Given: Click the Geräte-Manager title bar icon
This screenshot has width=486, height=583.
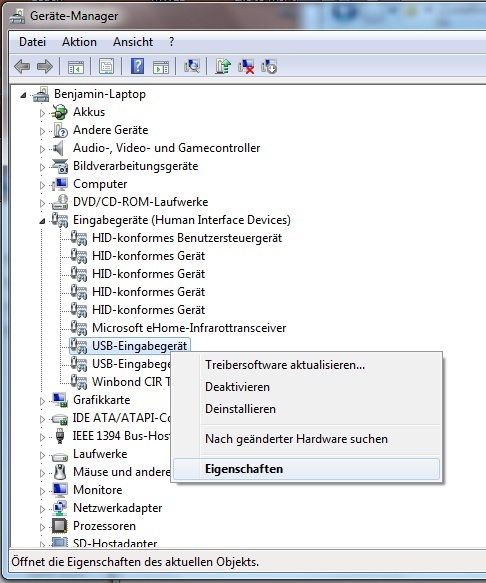Looking at the screenshot, I should [17, 16].
